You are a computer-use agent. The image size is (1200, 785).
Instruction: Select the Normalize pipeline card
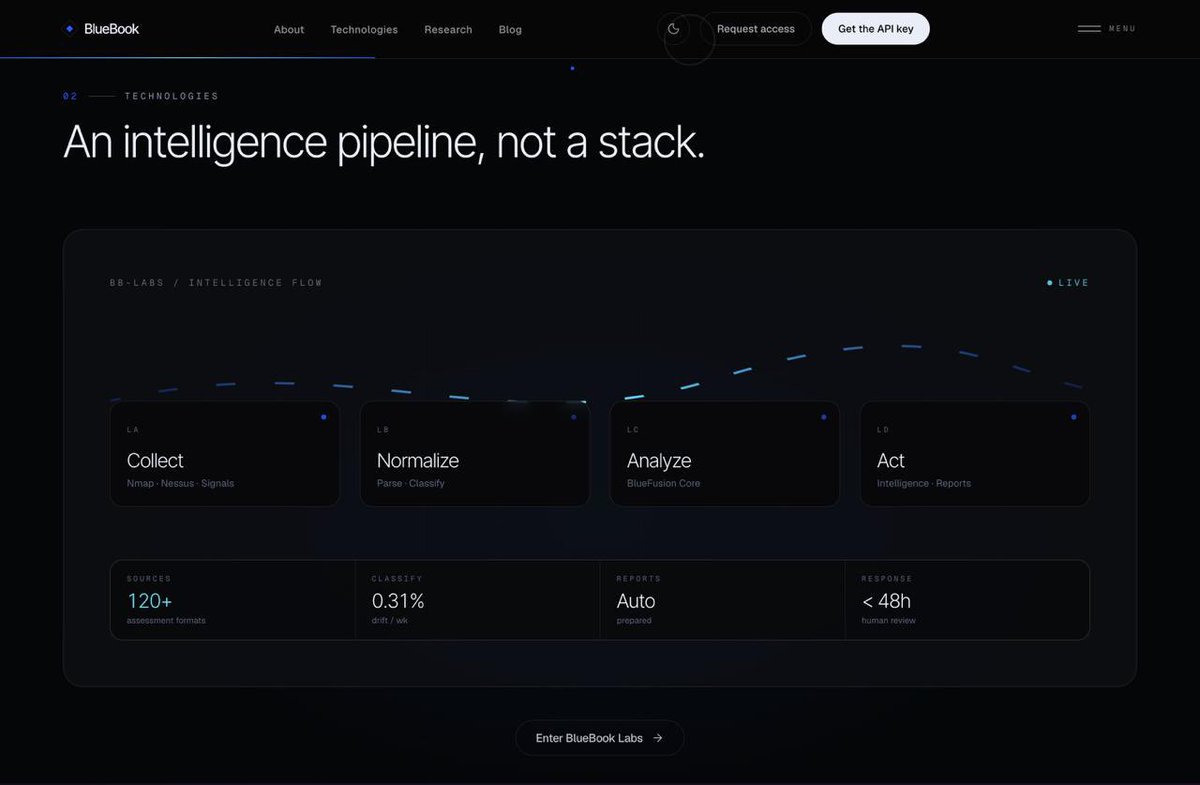[475, 454]
